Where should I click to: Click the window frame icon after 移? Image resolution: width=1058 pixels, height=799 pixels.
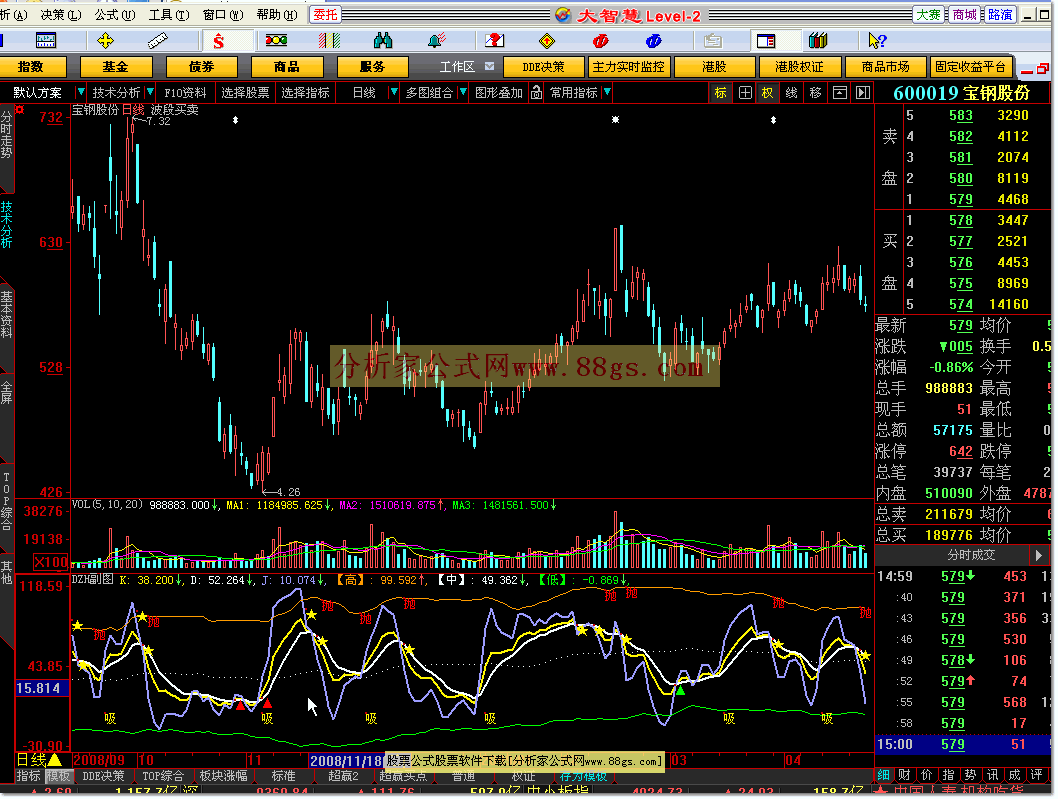pos(839,92)
